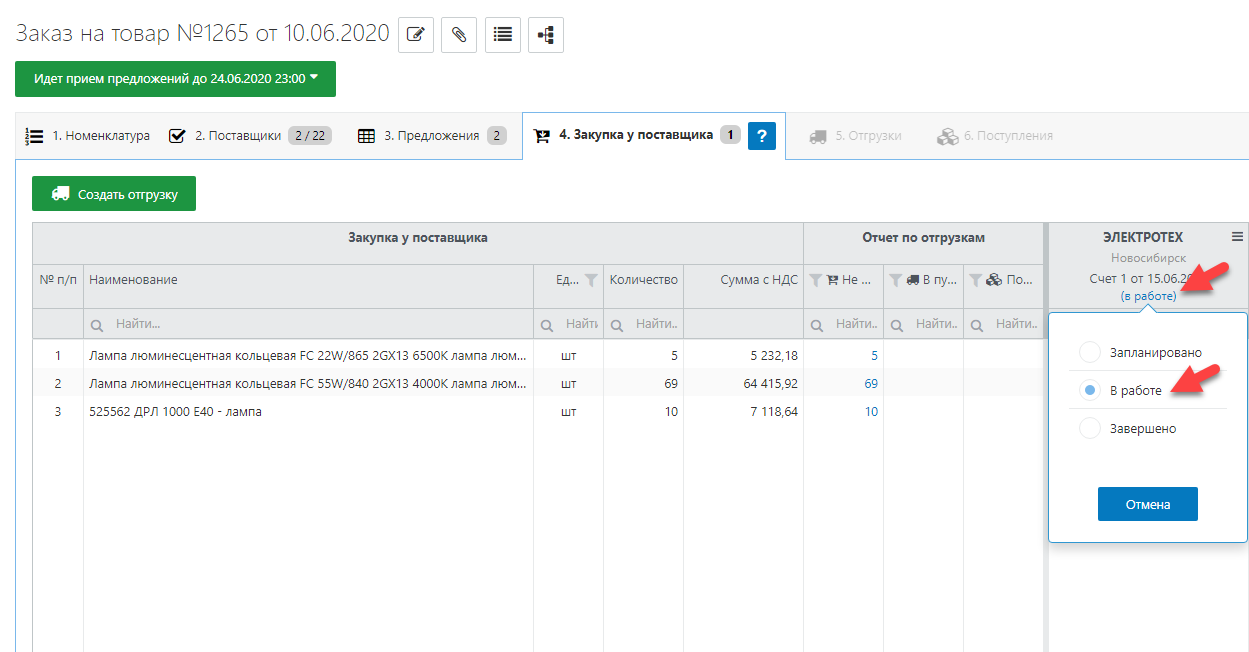Open the hierarchy tree icon
The width and height of the screenshot is (1249, 652).
coord(546,35)
